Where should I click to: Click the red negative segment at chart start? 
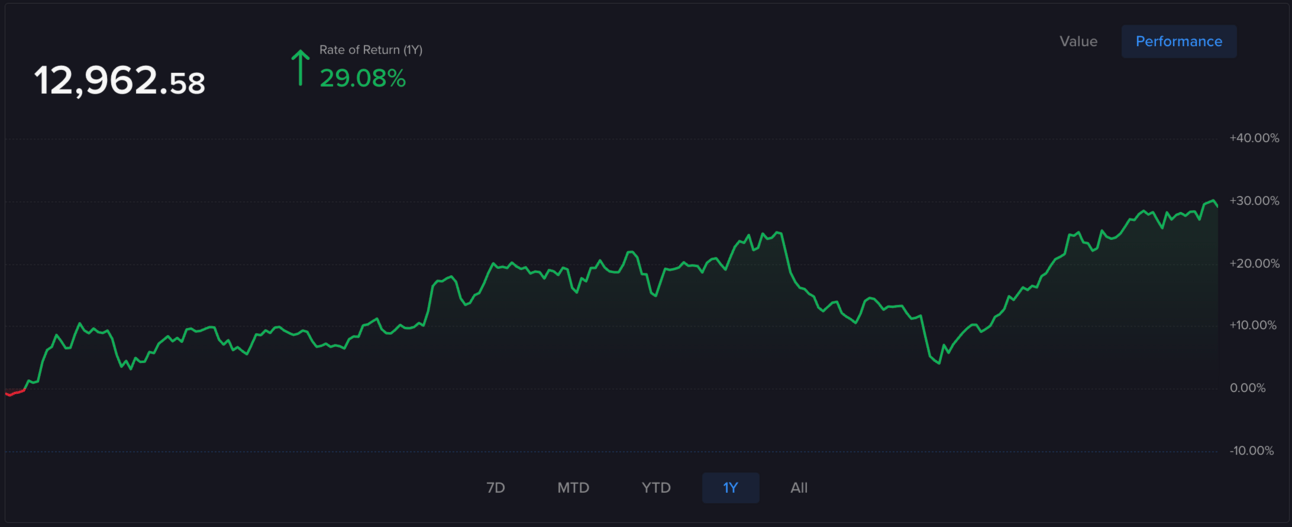[x=14, y=392]
